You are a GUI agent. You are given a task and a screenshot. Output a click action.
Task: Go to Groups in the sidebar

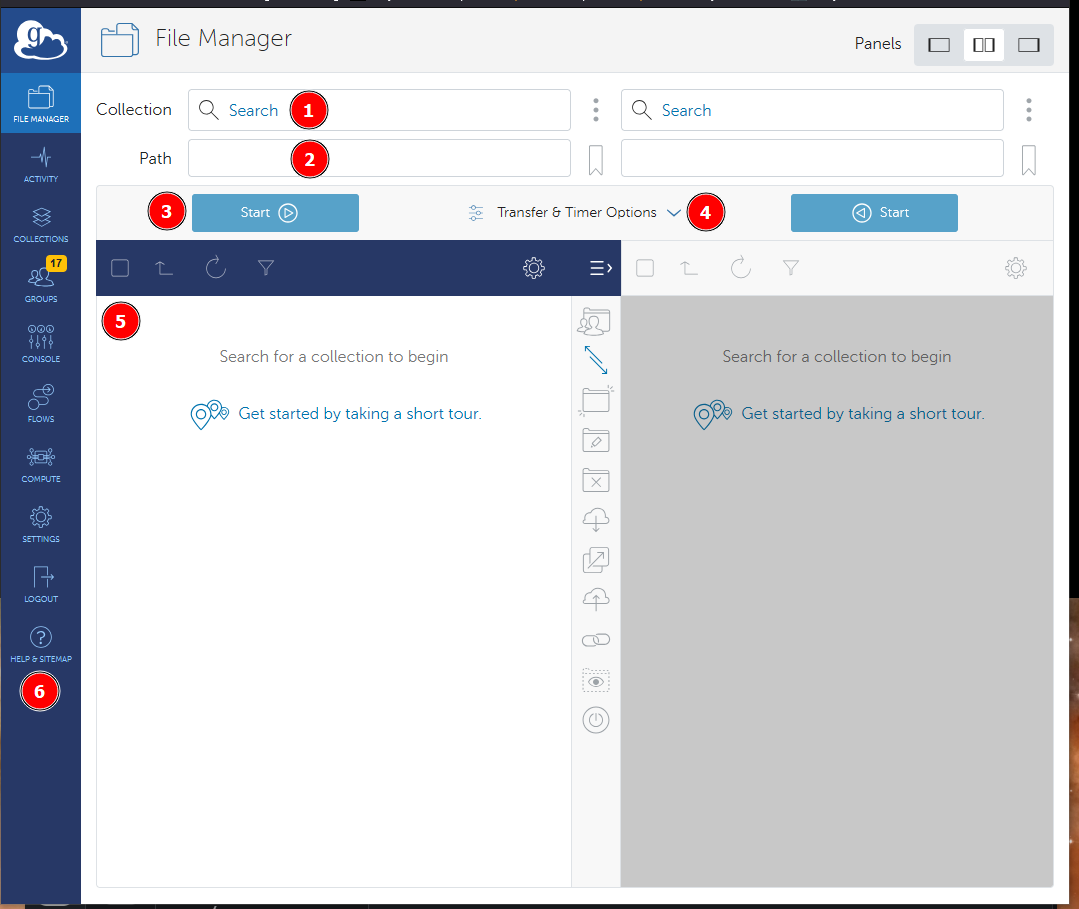(x=41, y=284)
